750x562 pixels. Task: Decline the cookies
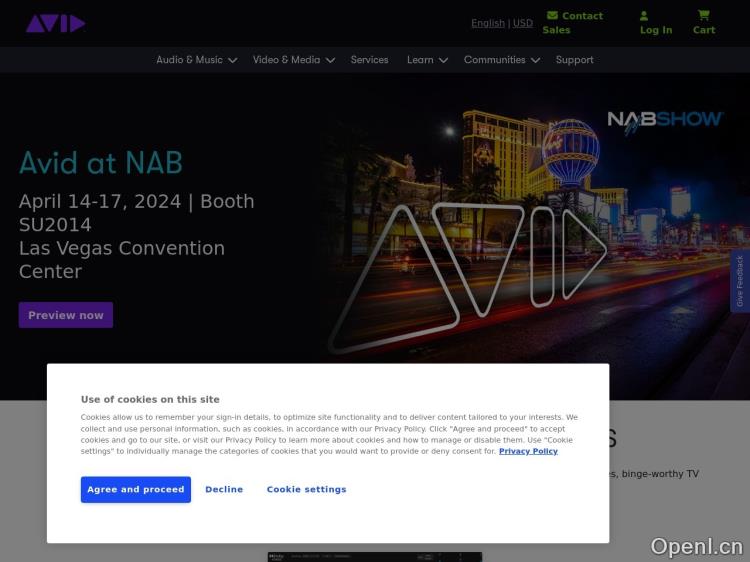[x=224, y=490]
